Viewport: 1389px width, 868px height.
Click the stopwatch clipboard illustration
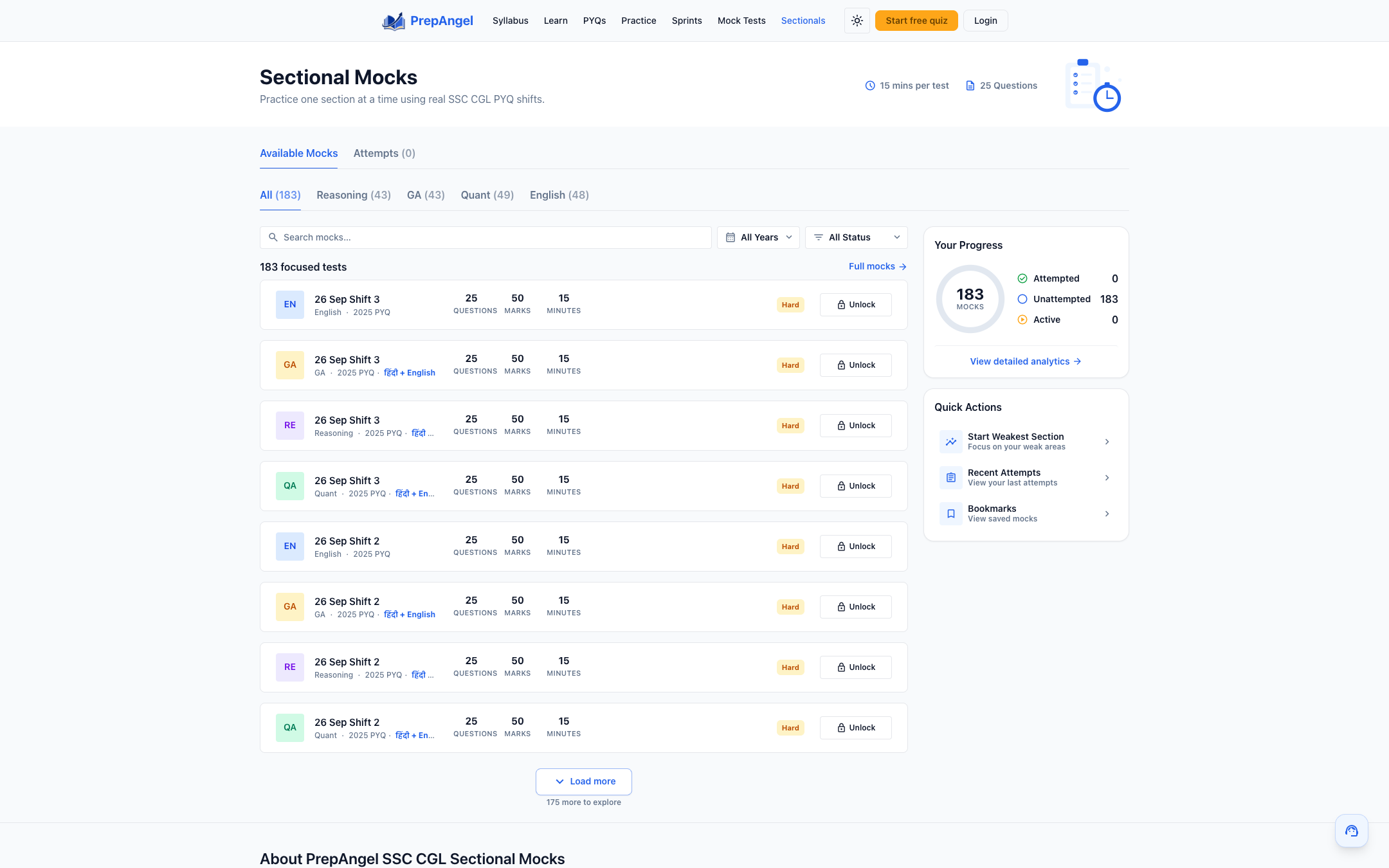(x=1093, y=85)
